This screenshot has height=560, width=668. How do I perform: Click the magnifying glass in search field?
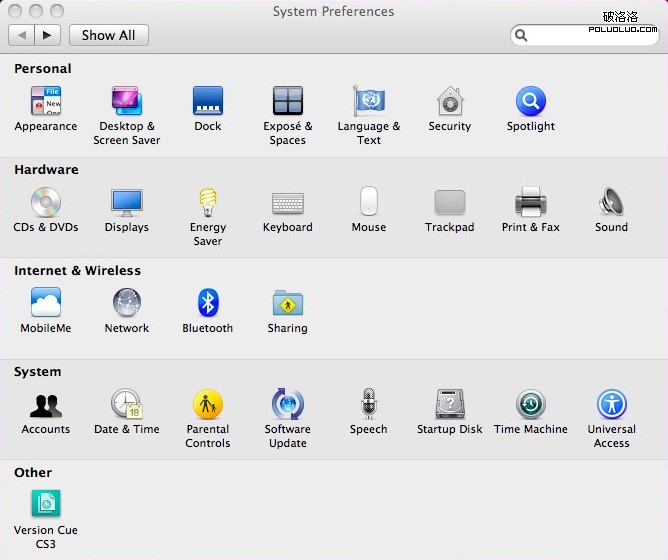tap(521, 35)
